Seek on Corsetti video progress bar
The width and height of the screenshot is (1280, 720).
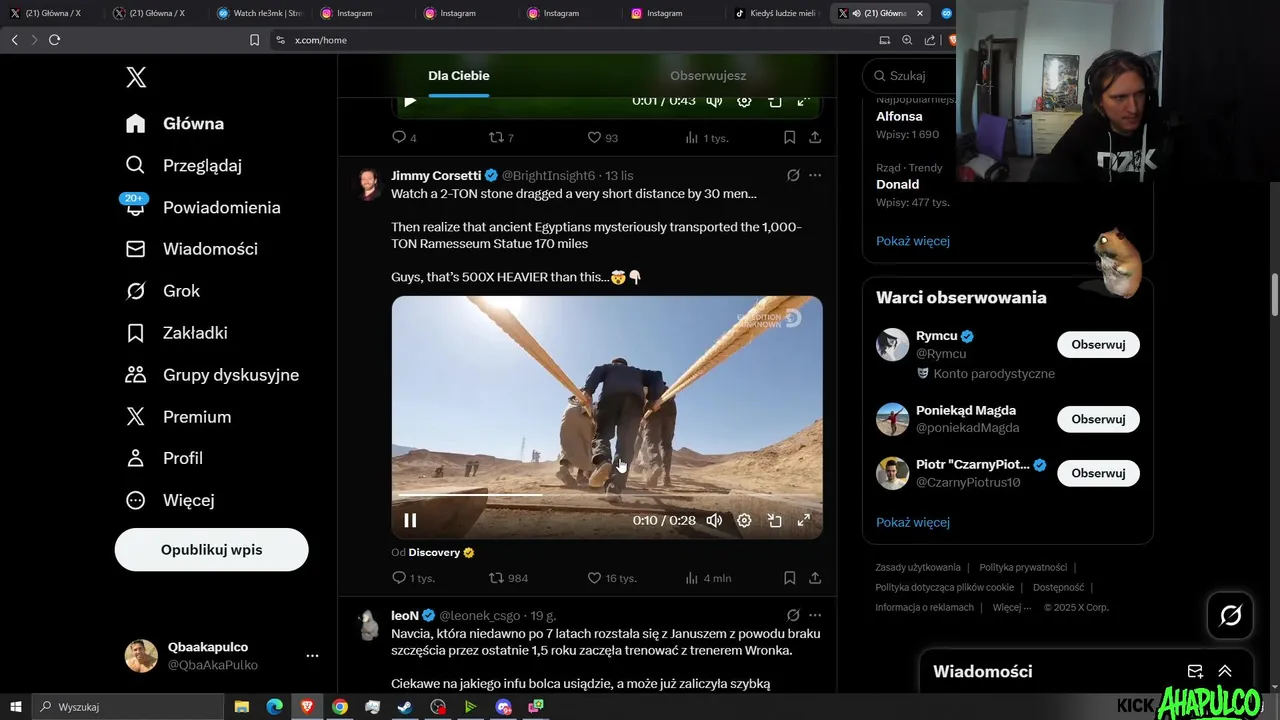coord(607,495)
